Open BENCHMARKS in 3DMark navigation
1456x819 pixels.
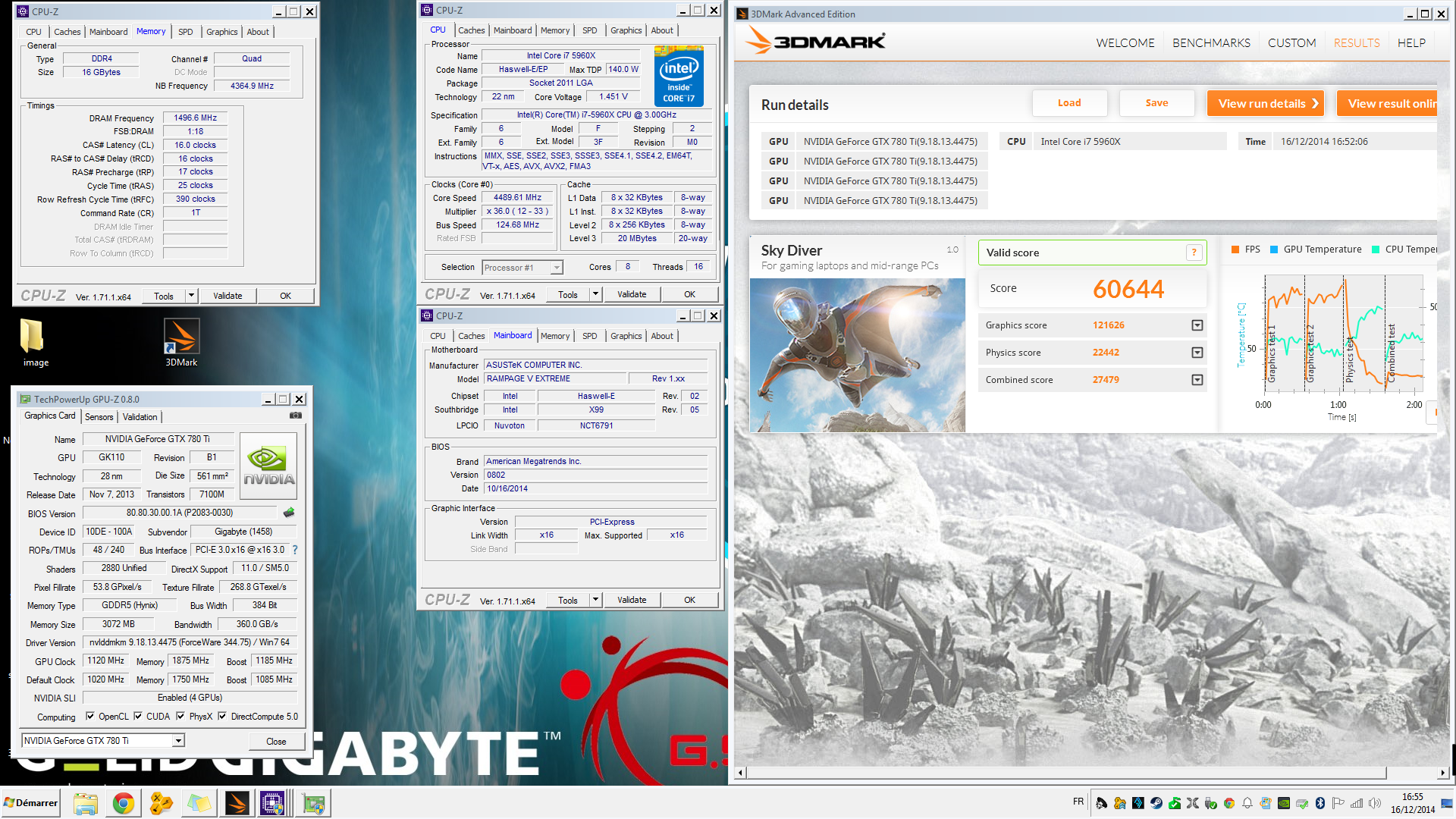(1211, 43)
